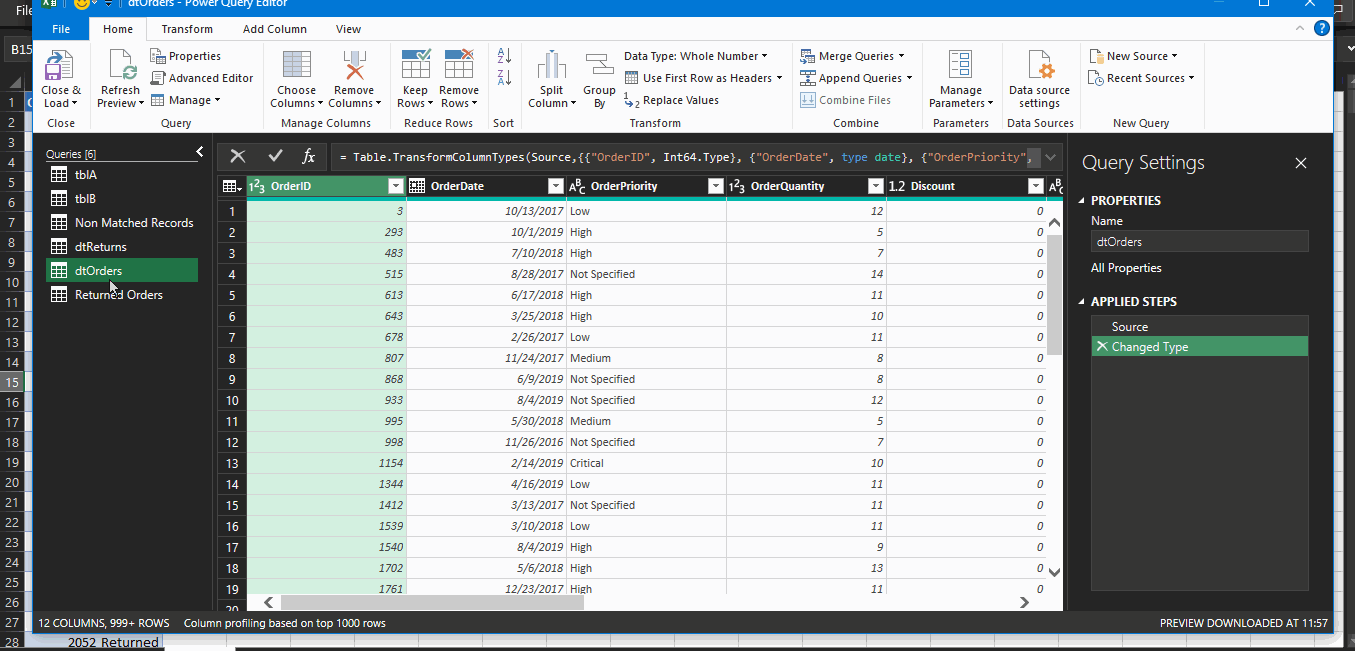Click Replace Values
The height and width of the screenshot is (651, 1355).
[x=671, y=100]
